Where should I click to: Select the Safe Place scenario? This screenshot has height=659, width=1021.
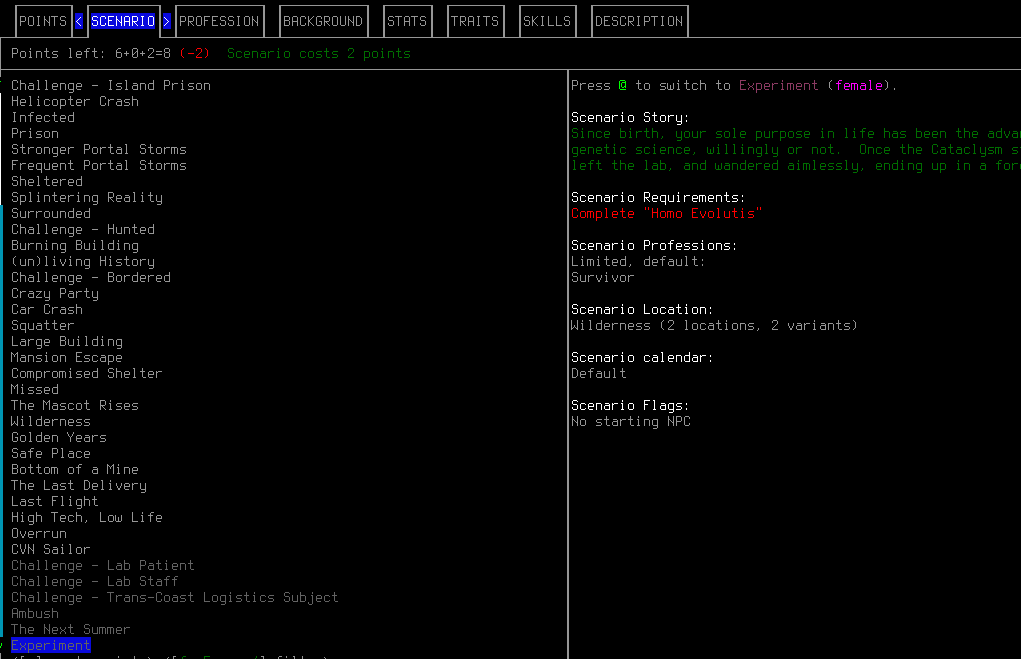tap(51, 453)
